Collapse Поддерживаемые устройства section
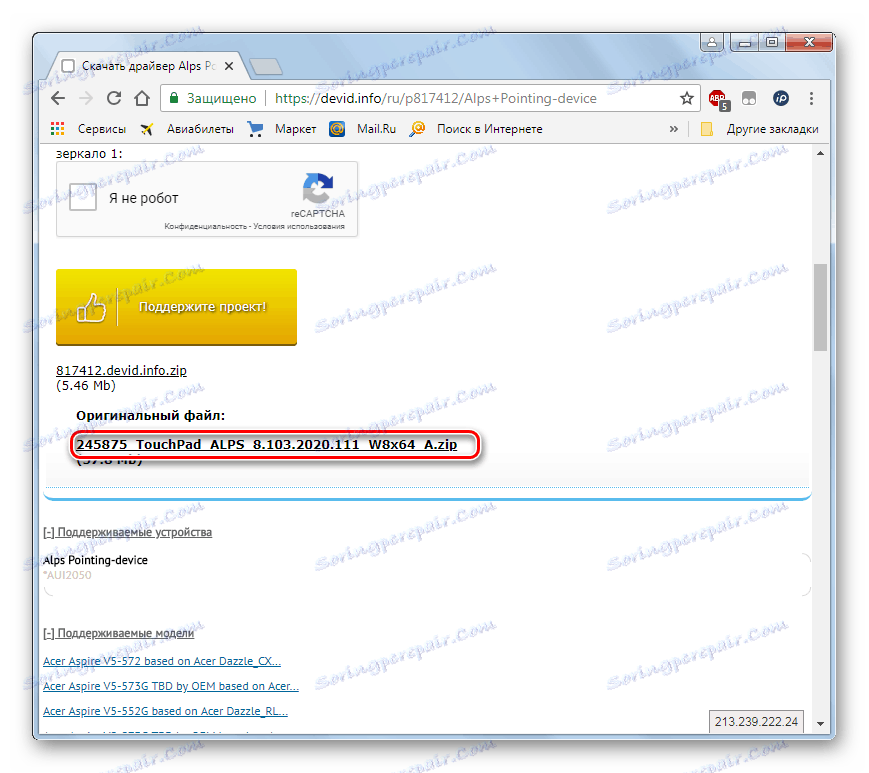The width and height of the screenshot is (869, 773). click(x=127, y=532)
